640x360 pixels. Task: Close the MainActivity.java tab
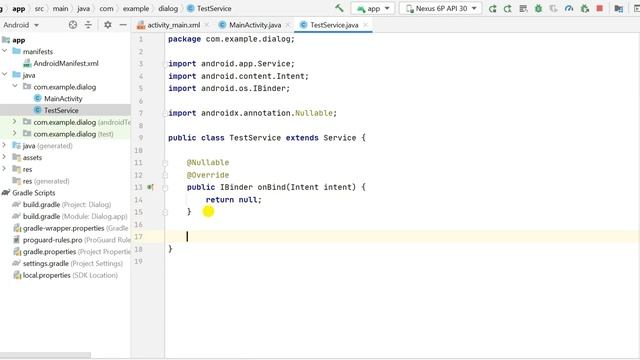click(288, 25)
